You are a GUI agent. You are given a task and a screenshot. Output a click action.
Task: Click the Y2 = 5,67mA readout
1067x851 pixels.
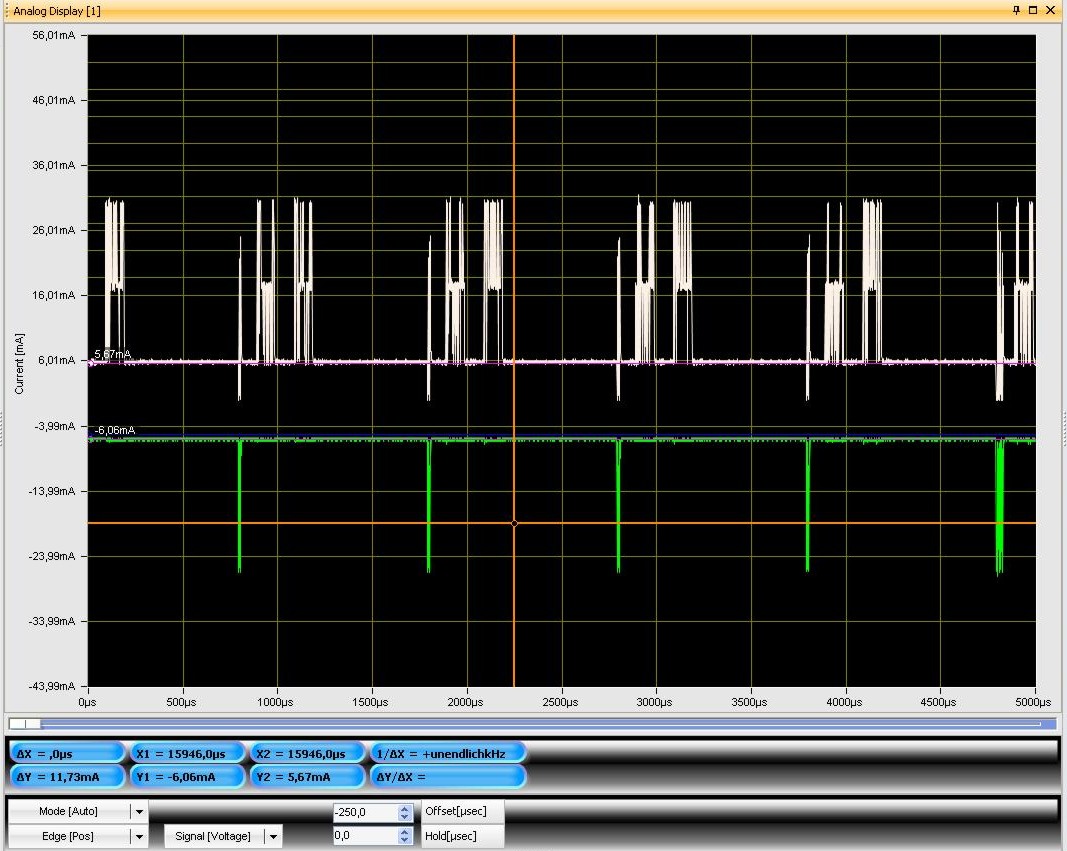[x=308, y=777]
